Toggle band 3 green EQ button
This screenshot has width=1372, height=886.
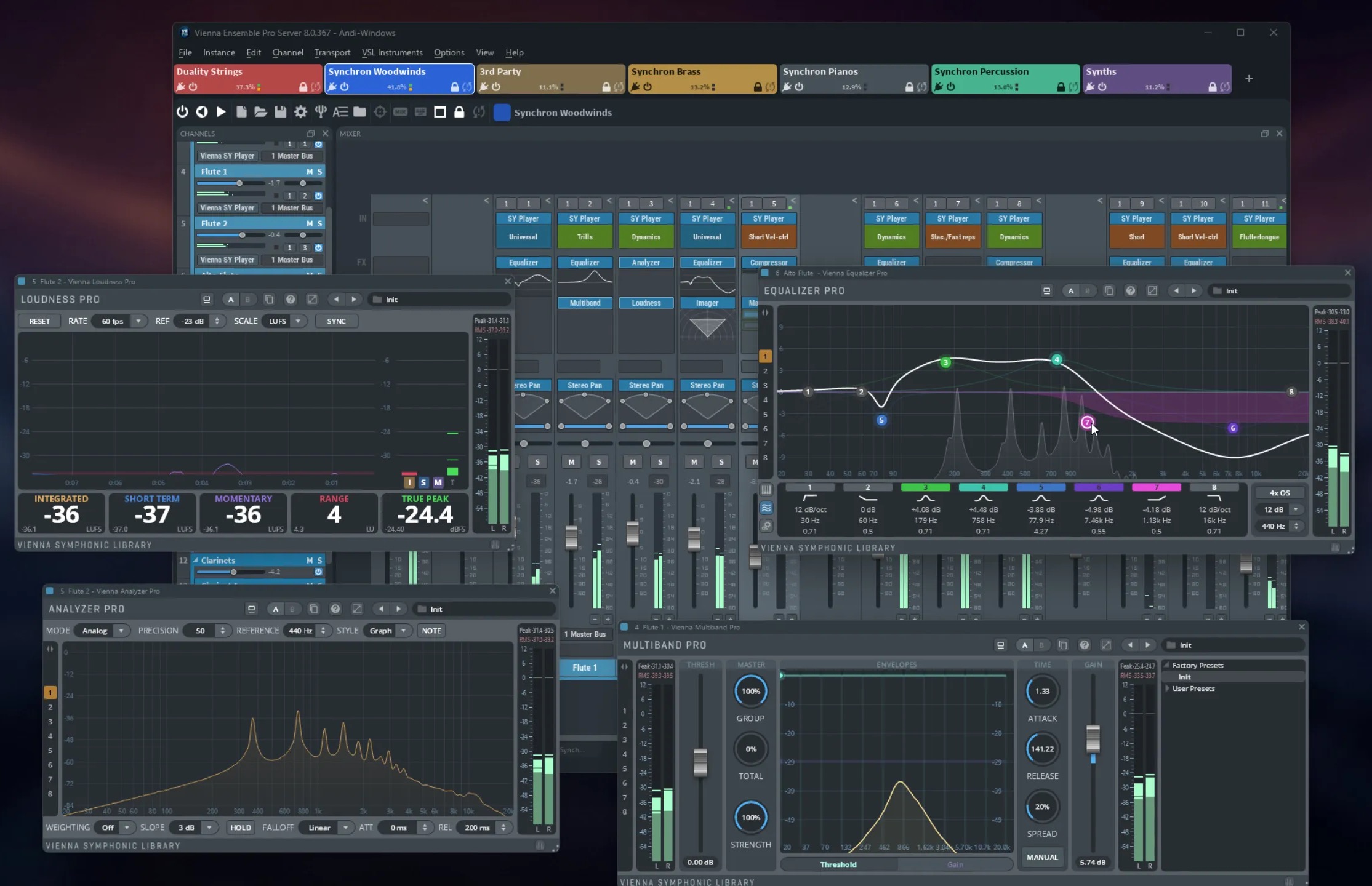coord(925,487)
